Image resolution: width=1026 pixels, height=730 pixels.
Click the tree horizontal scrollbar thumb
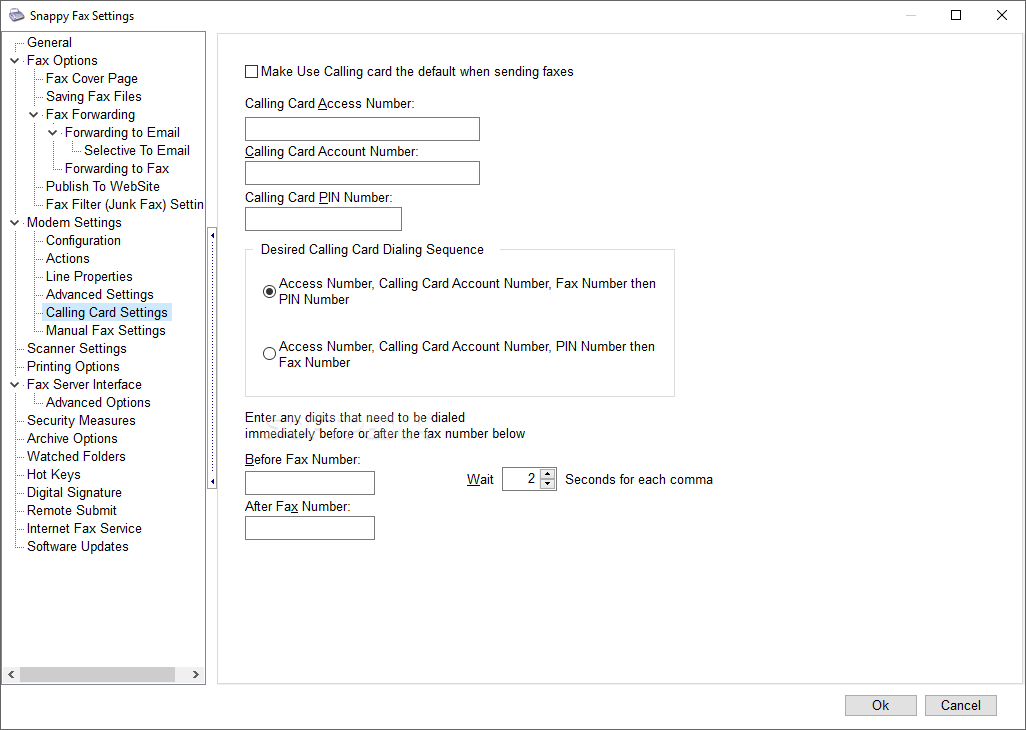[x=97, y=674]
